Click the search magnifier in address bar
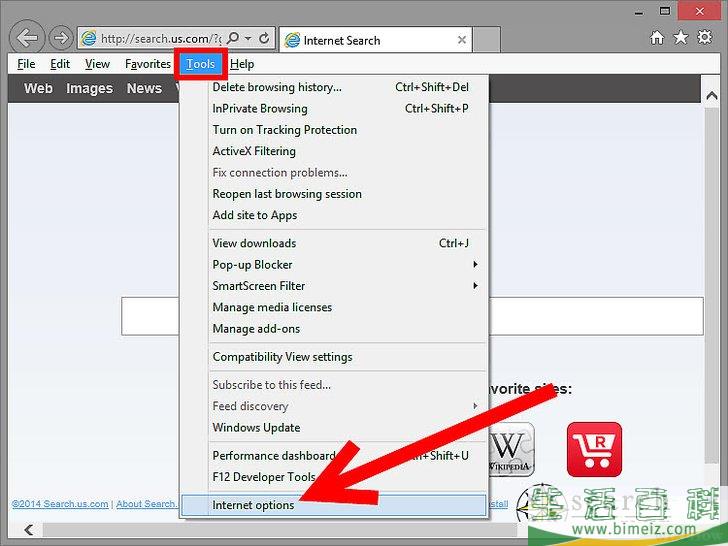The height and width of the screenshot is (546, 728). (x=233, y=38)
